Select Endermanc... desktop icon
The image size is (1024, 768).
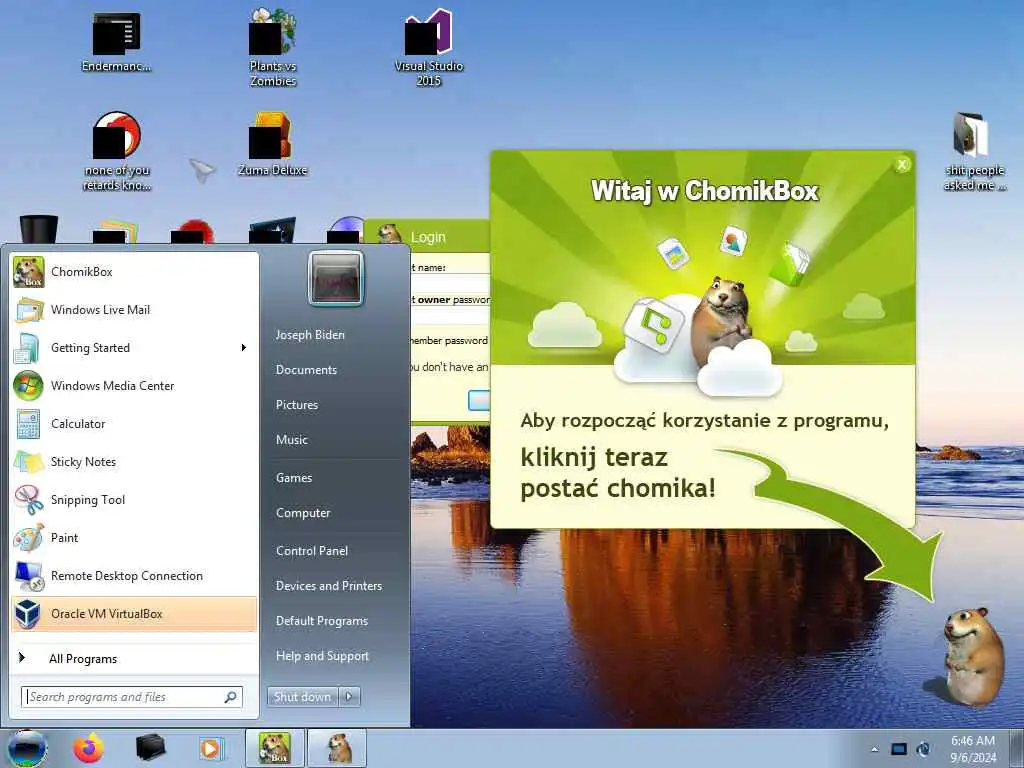click(116, 42)
